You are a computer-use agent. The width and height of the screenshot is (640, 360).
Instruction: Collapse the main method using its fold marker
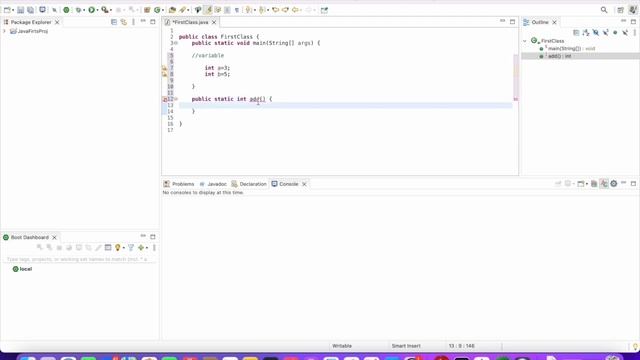tap(176, 43)
